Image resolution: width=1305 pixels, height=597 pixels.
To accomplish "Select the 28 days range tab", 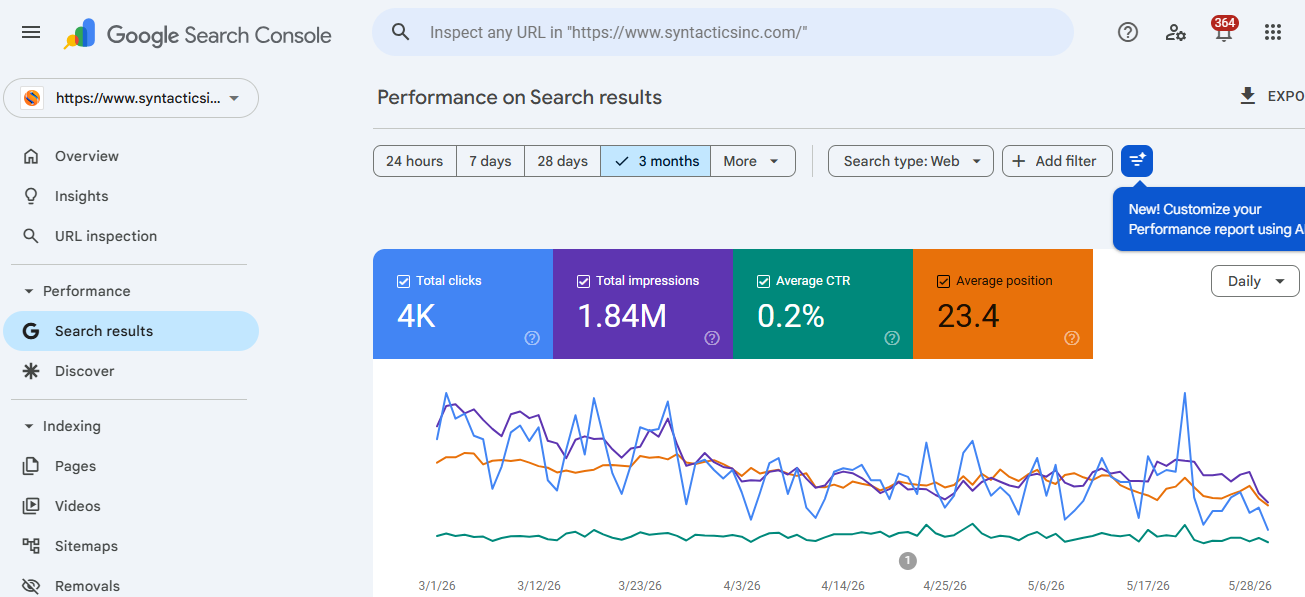I will click(562, 161).
